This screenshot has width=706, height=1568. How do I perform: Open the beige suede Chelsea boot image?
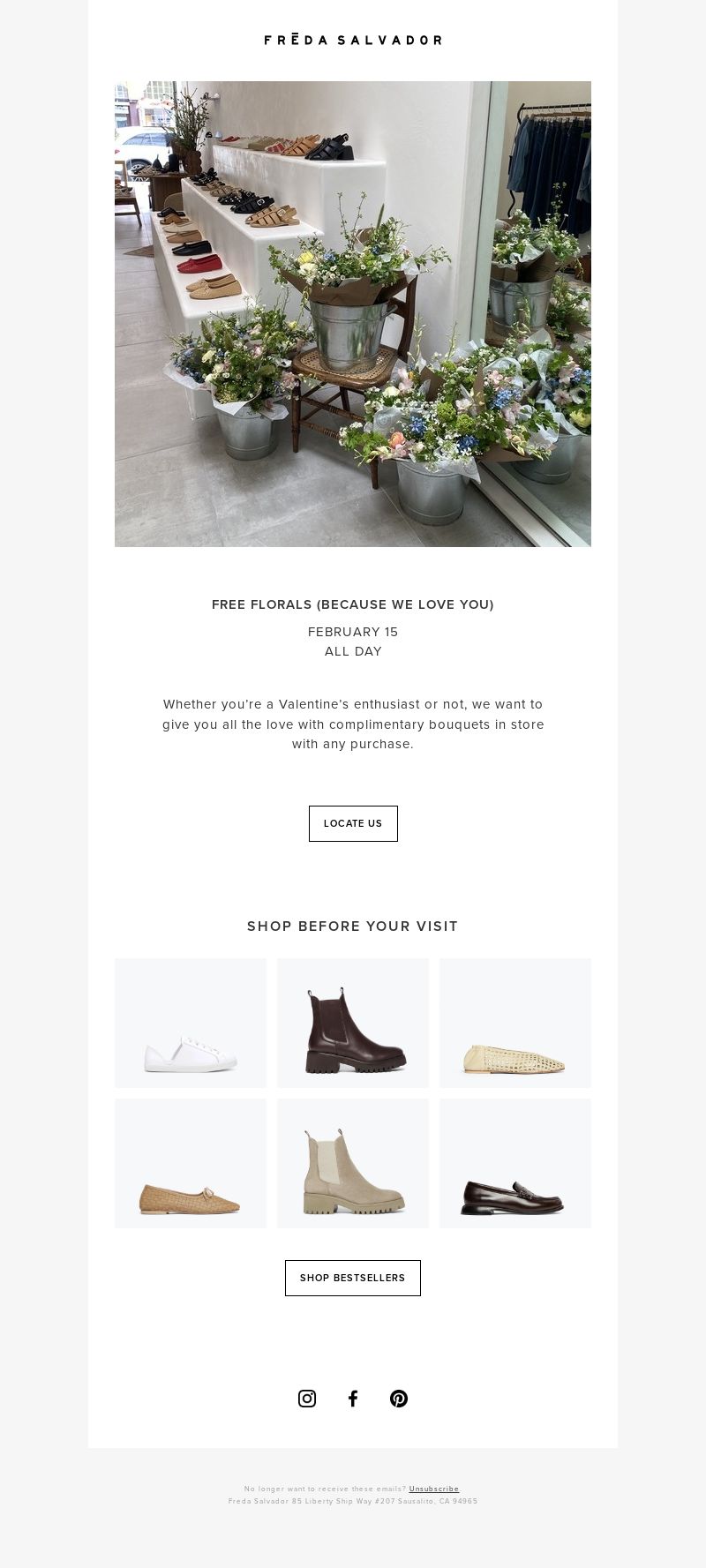point(353,1163)
